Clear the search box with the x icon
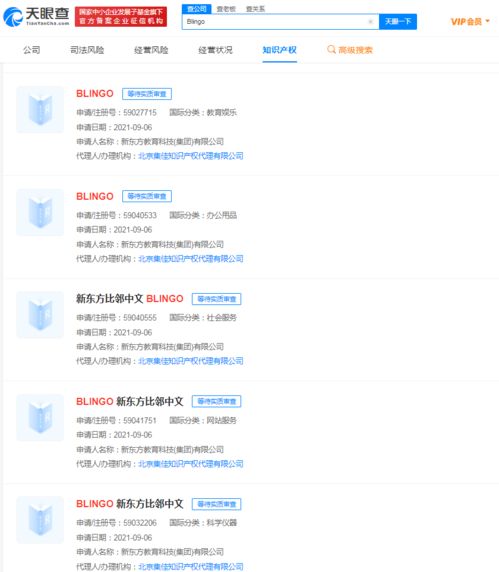499x572 pixels. (371, 22)
